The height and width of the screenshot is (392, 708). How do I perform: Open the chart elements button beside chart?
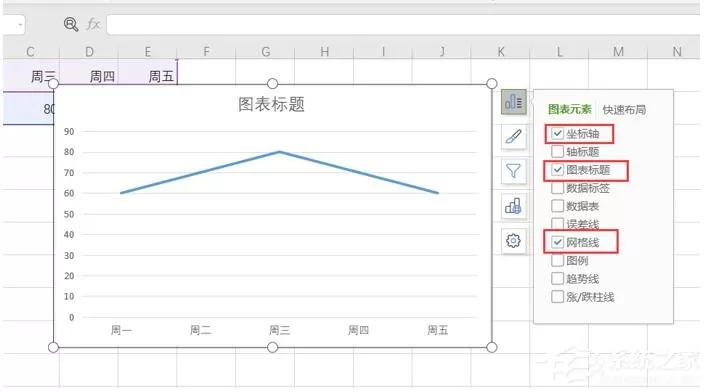[x=513, y=102]
